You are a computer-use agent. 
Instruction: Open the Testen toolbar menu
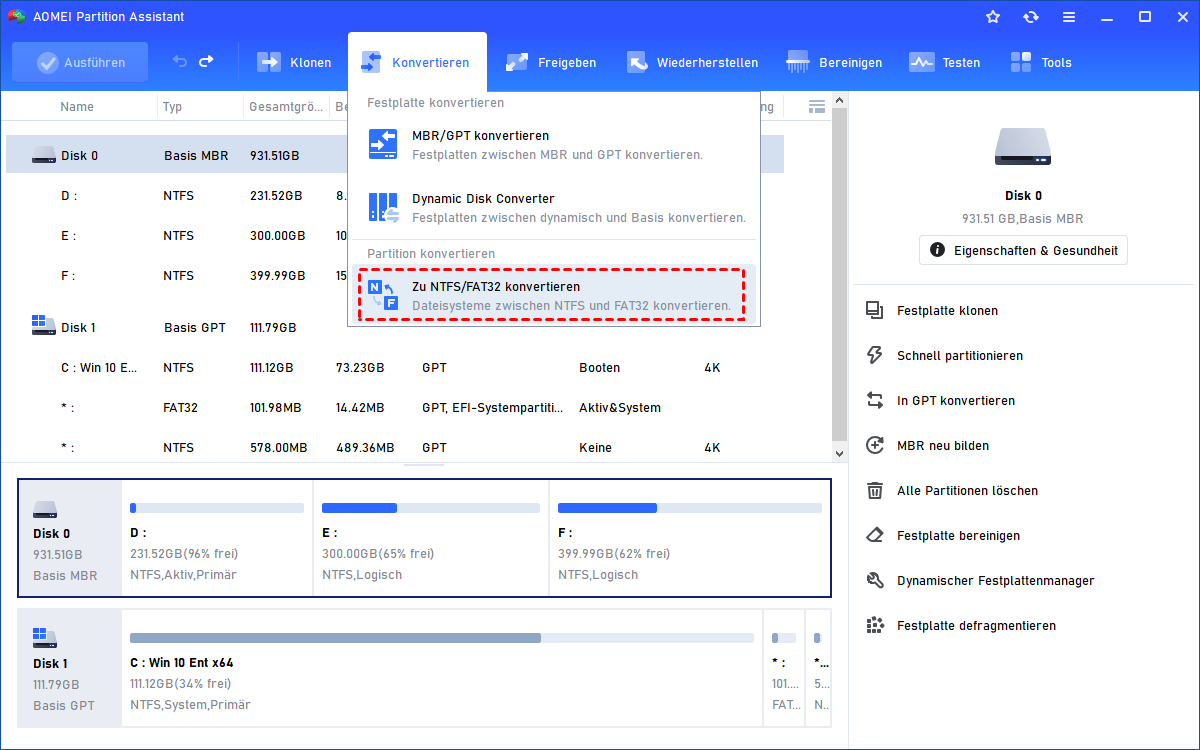[944, 62]
